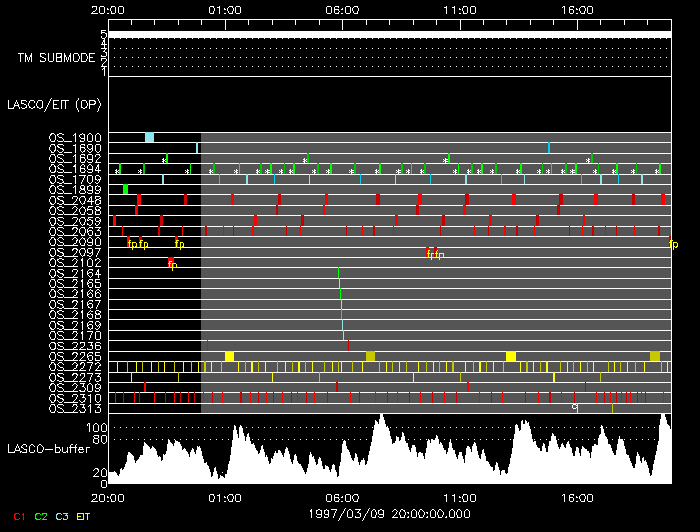This screenshot has width=700, height=532.
Task: Select the rightmost yellow fp marker in OS_2090 row
Action: pyautogui.click(x=673, y=244)
